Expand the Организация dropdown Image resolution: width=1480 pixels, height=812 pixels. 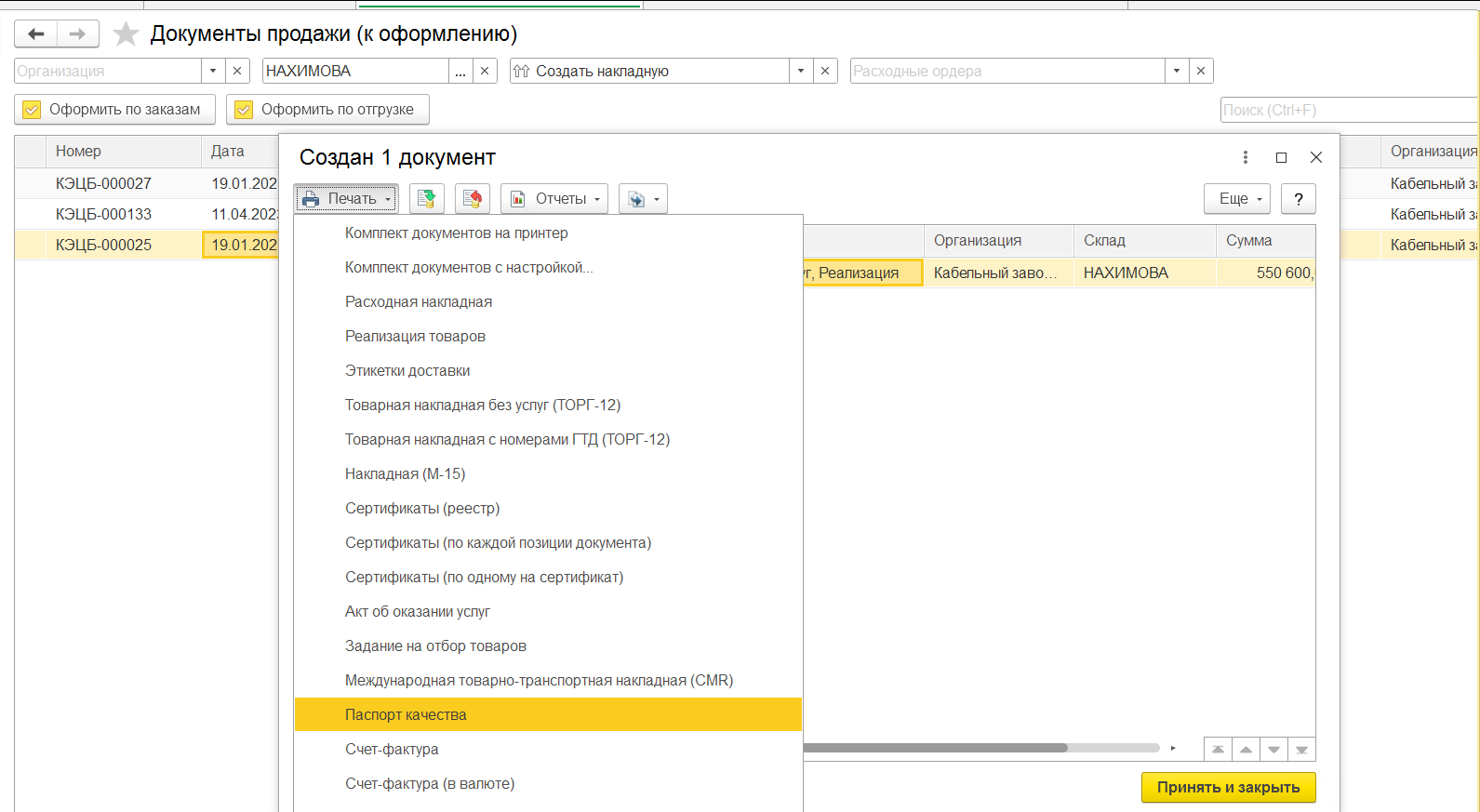coord(213,71)
